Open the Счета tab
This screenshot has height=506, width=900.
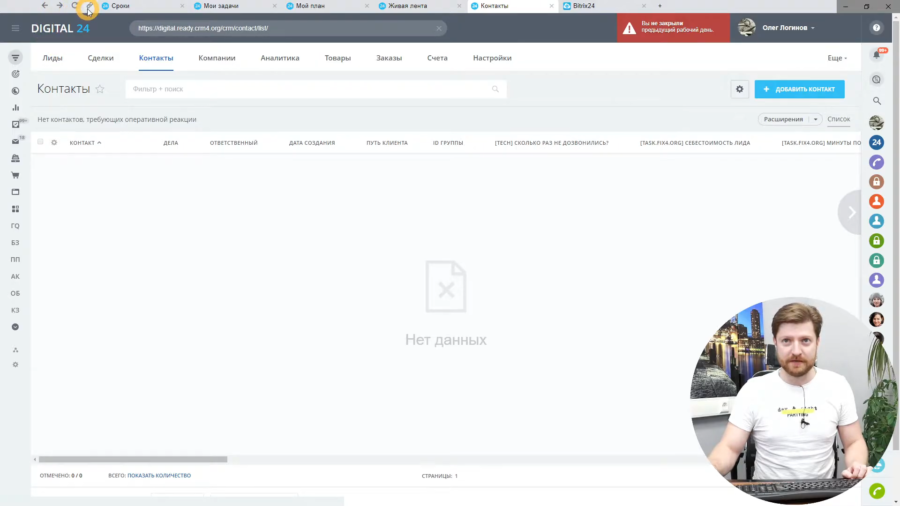(437, 58)
